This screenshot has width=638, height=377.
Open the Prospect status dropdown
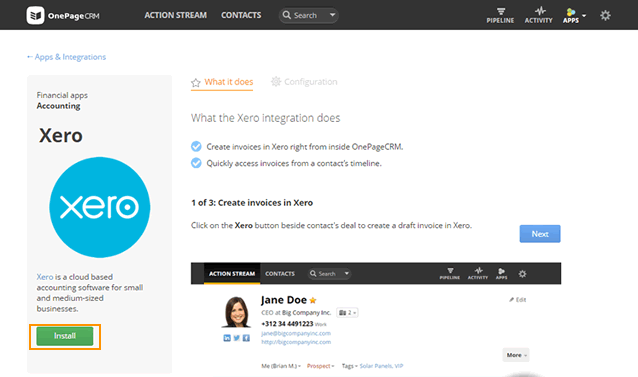point(320,366)
